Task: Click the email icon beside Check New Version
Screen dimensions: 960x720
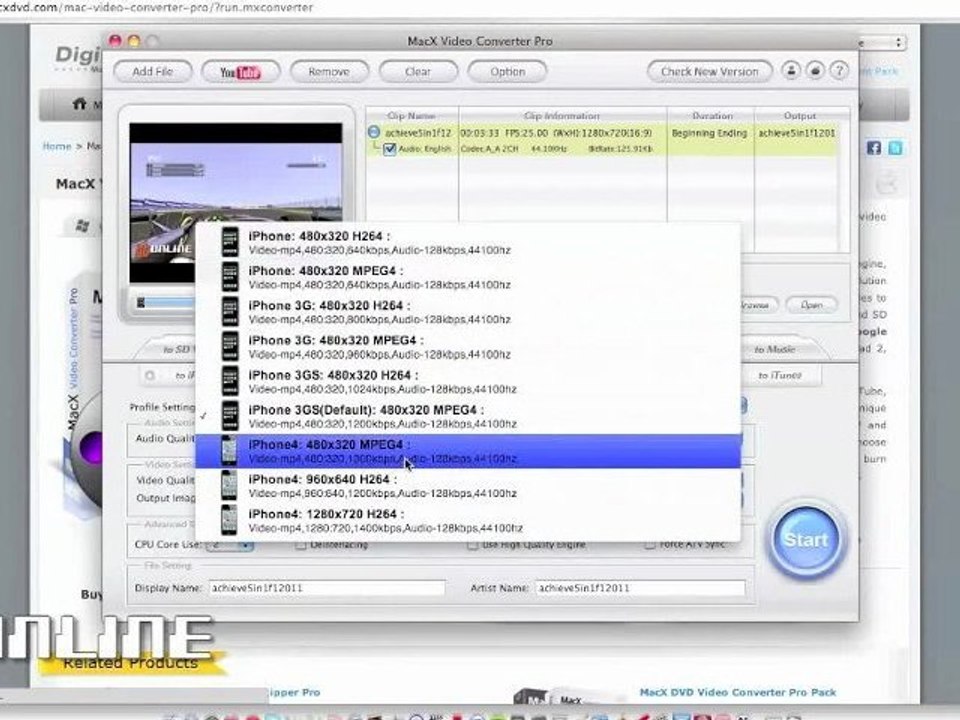Action: (815, 70)
